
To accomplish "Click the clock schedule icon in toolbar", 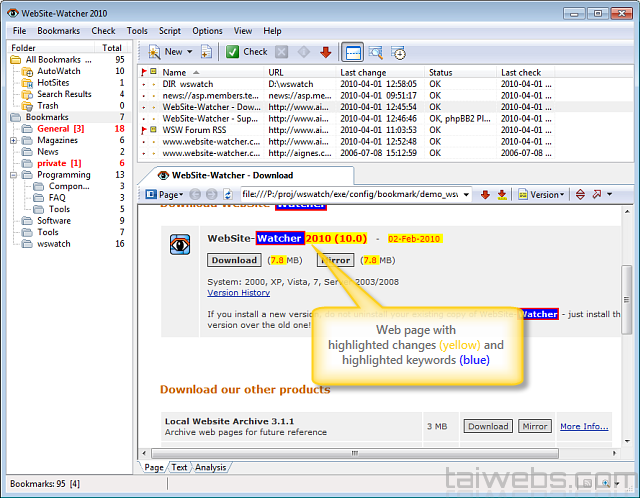I will (398, 52).
